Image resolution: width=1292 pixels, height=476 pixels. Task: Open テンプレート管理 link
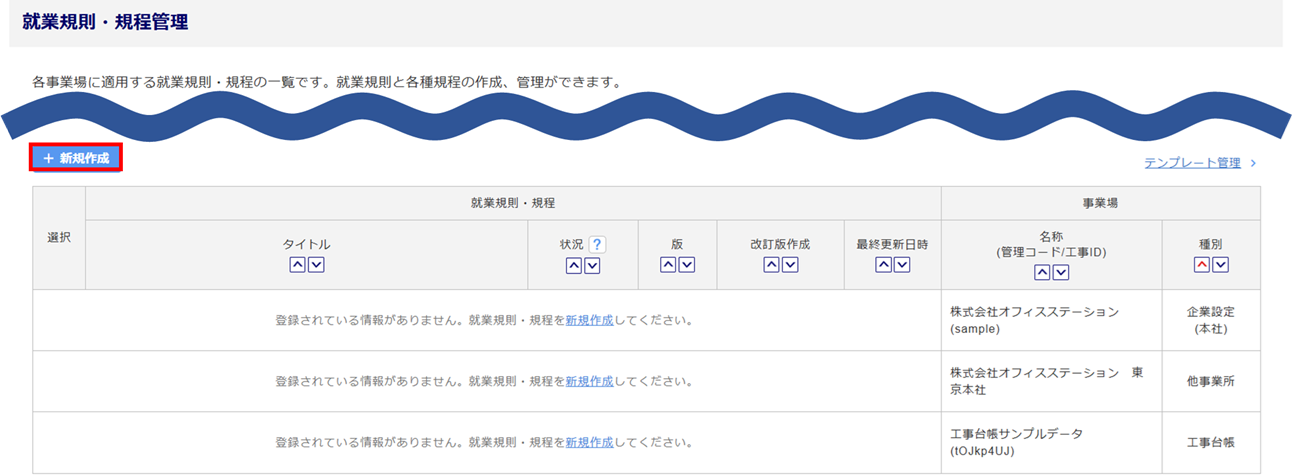click(x=1192, y=163)
